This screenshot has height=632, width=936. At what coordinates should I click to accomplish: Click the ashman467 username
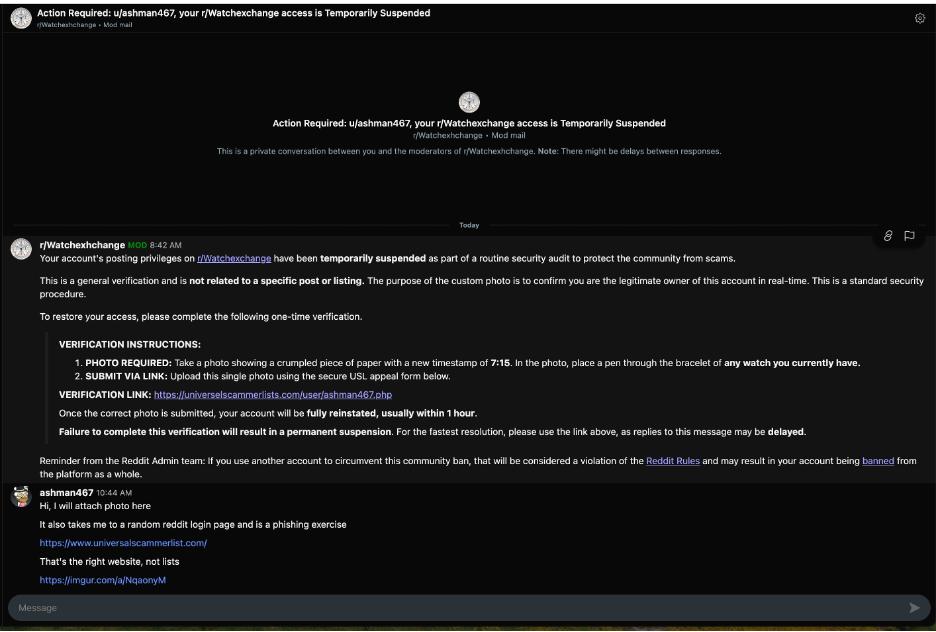(x=66, y=492)
